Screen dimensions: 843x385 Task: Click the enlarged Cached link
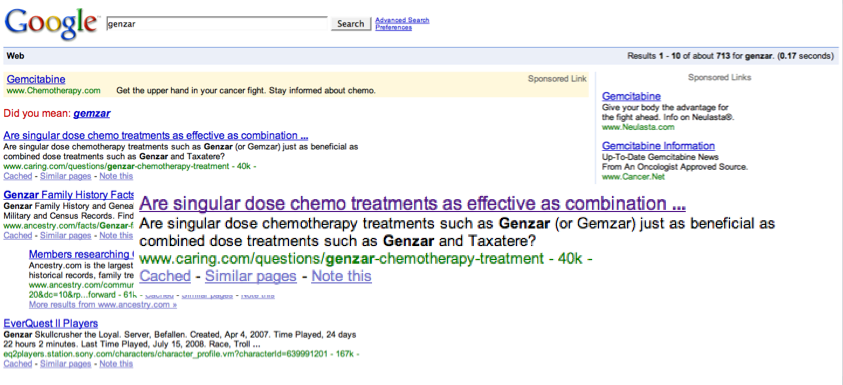165,276
